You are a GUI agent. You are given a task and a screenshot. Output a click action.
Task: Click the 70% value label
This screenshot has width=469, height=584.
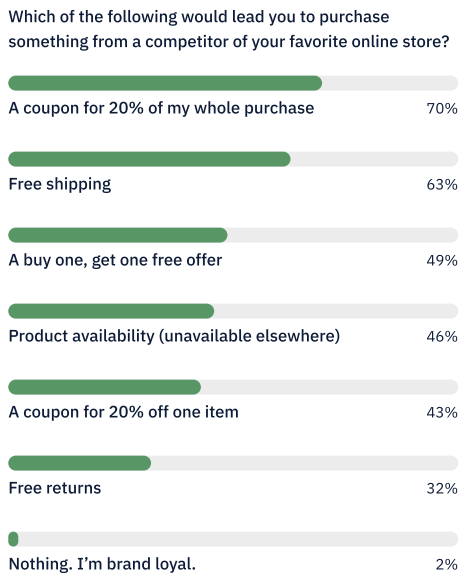442,109
